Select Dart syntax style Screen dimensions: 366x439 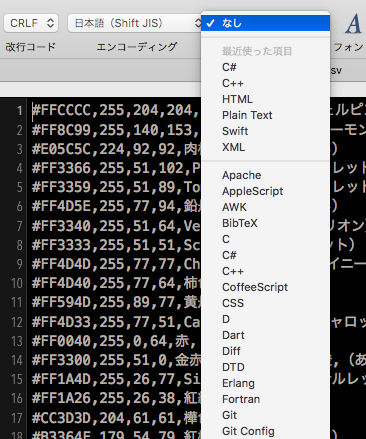coord(265,335)
